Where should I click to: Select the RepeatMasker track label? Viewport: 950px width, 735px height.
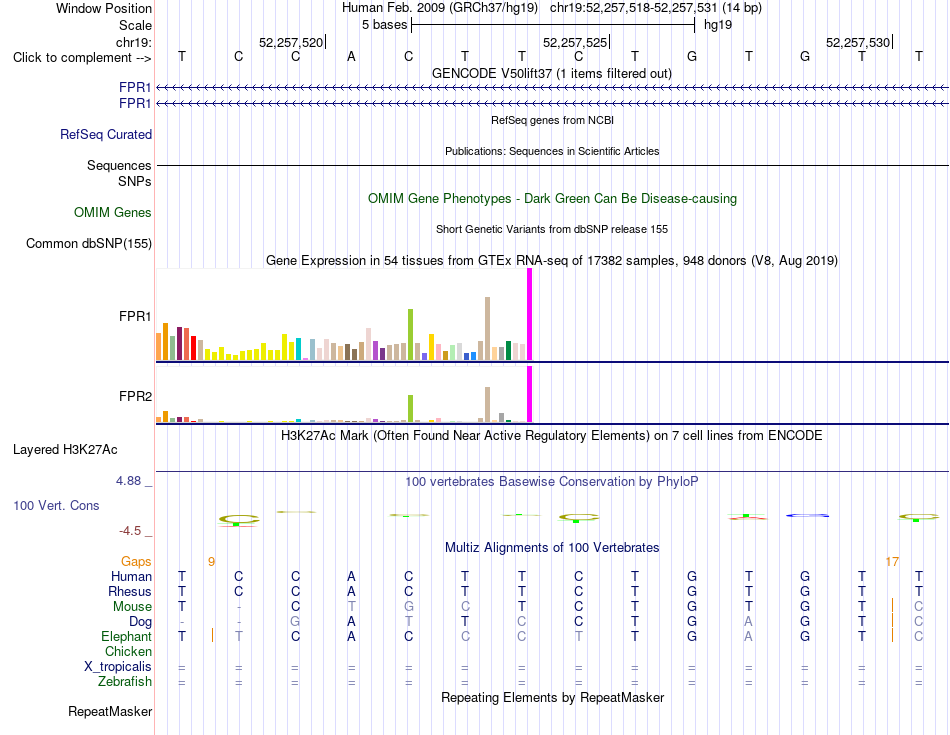(110, 711)
